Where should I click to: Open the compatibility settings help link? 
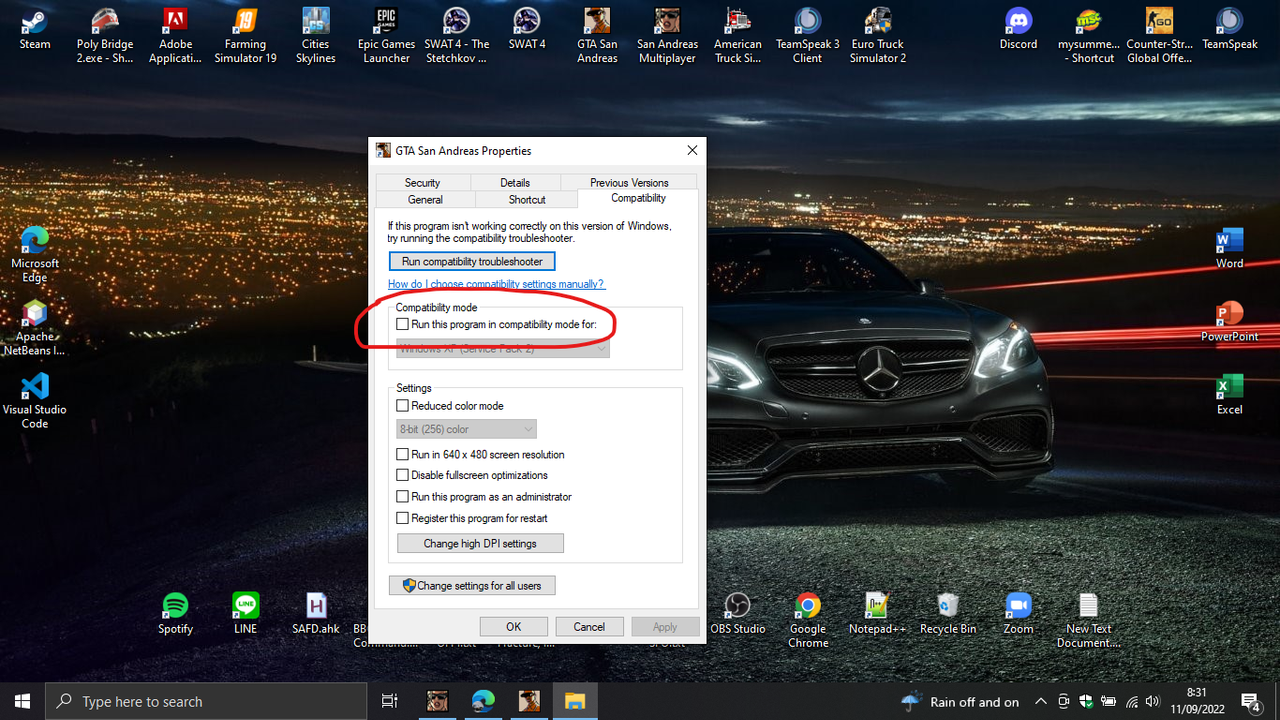coord(496,284)
